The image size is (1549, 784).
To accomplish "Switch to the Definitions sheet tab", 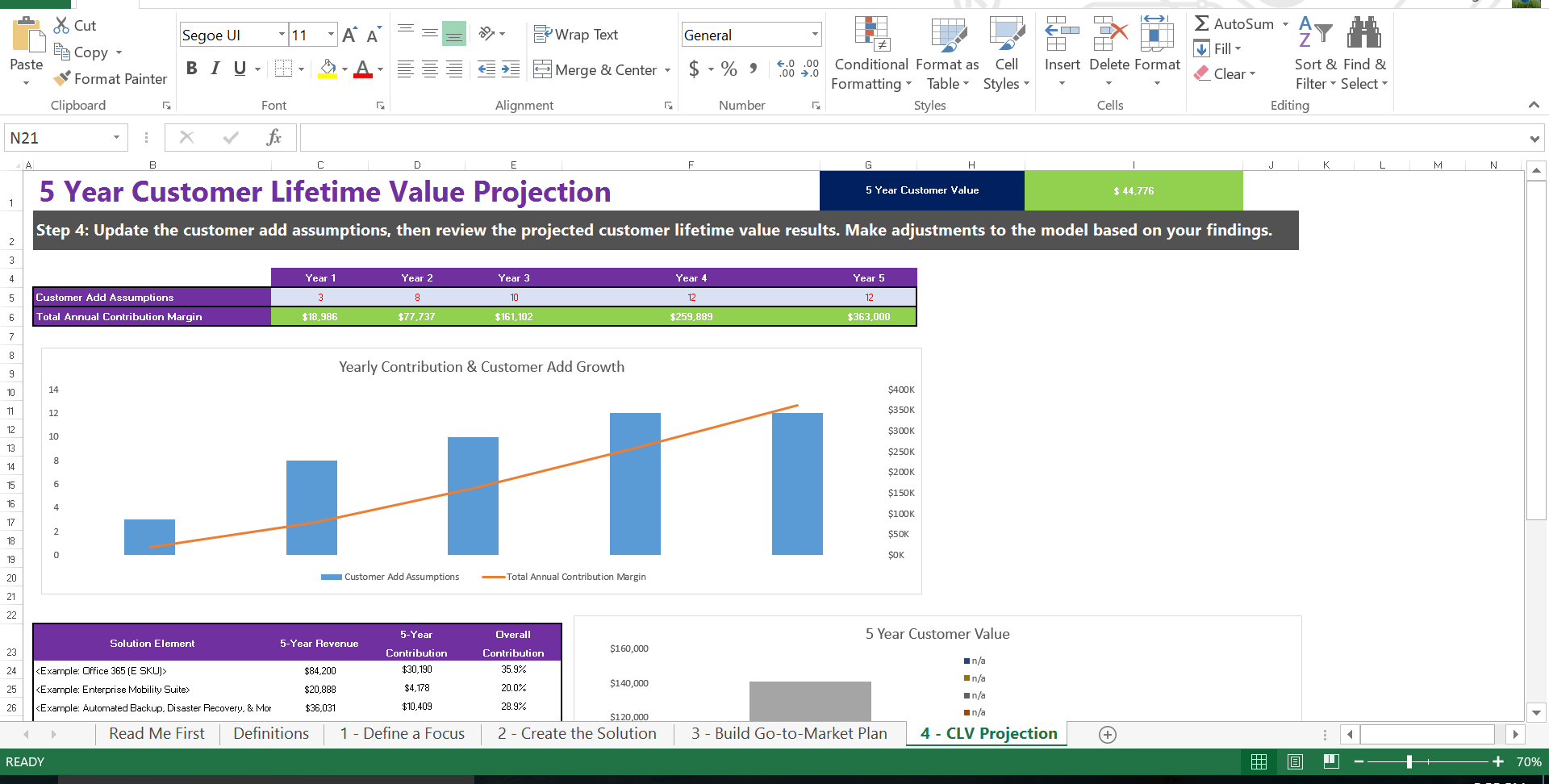I will pos(270,733).
